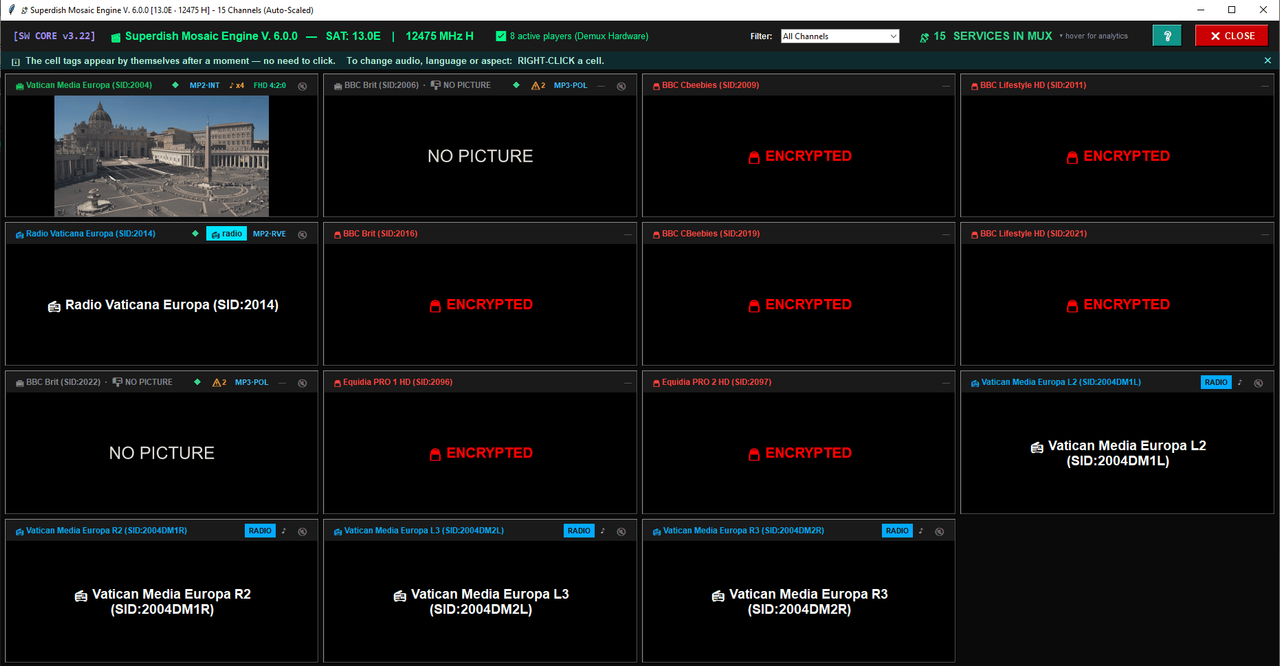The height and width of the screenshot is (666, 1280).
Task: Click the green diamond on BBC Brit SID:2006
Action: click(516, 86)
